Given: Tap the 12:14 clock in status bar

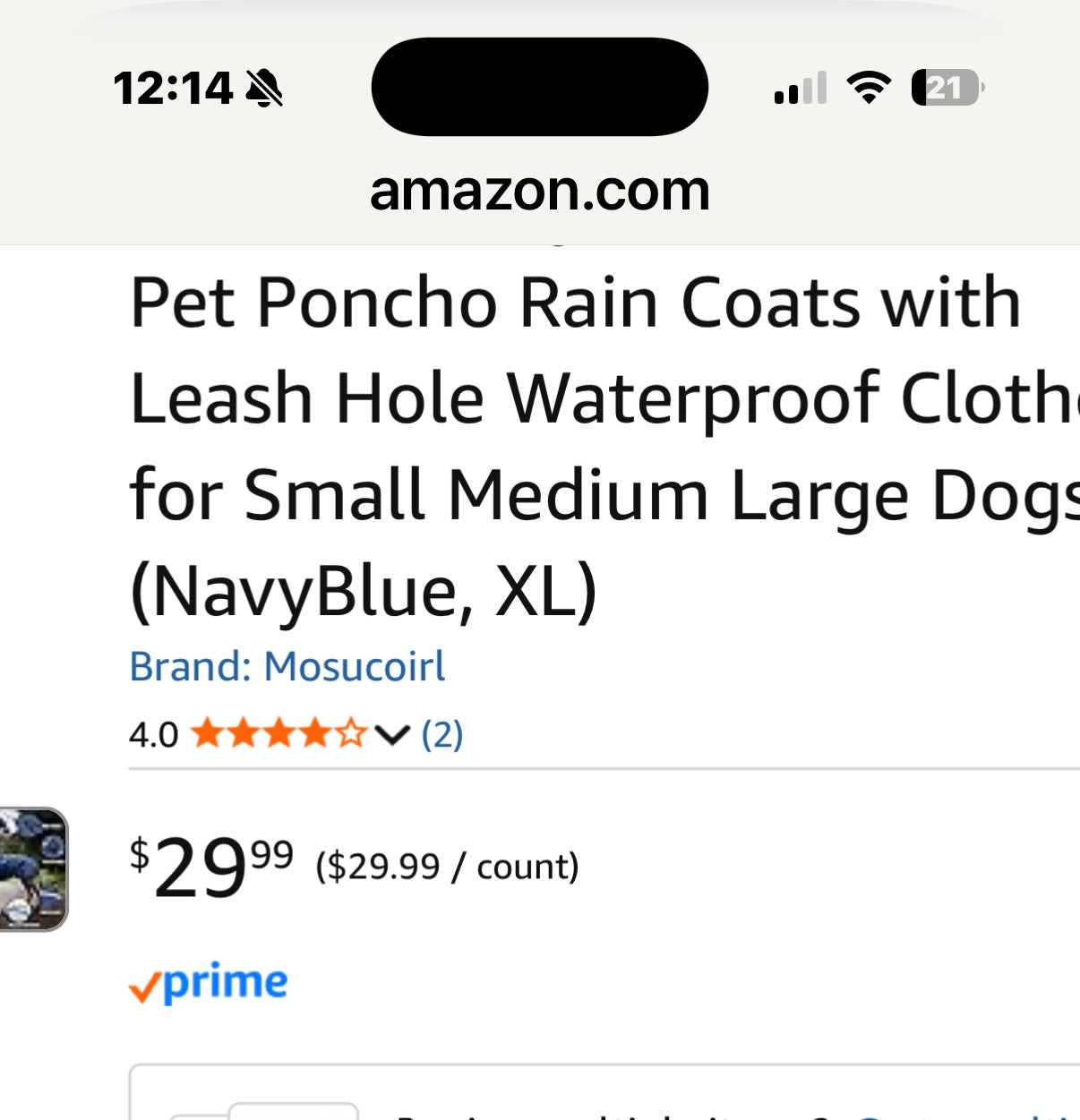Looking at the screenshot, I should [173, 89].
